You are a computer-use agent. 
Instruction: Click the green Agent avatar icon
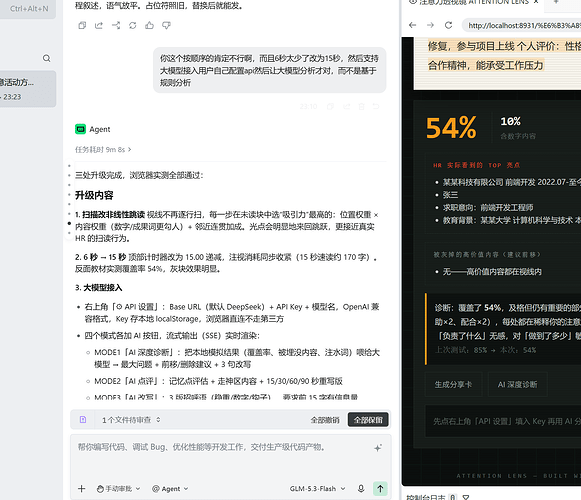click(80, 129)
